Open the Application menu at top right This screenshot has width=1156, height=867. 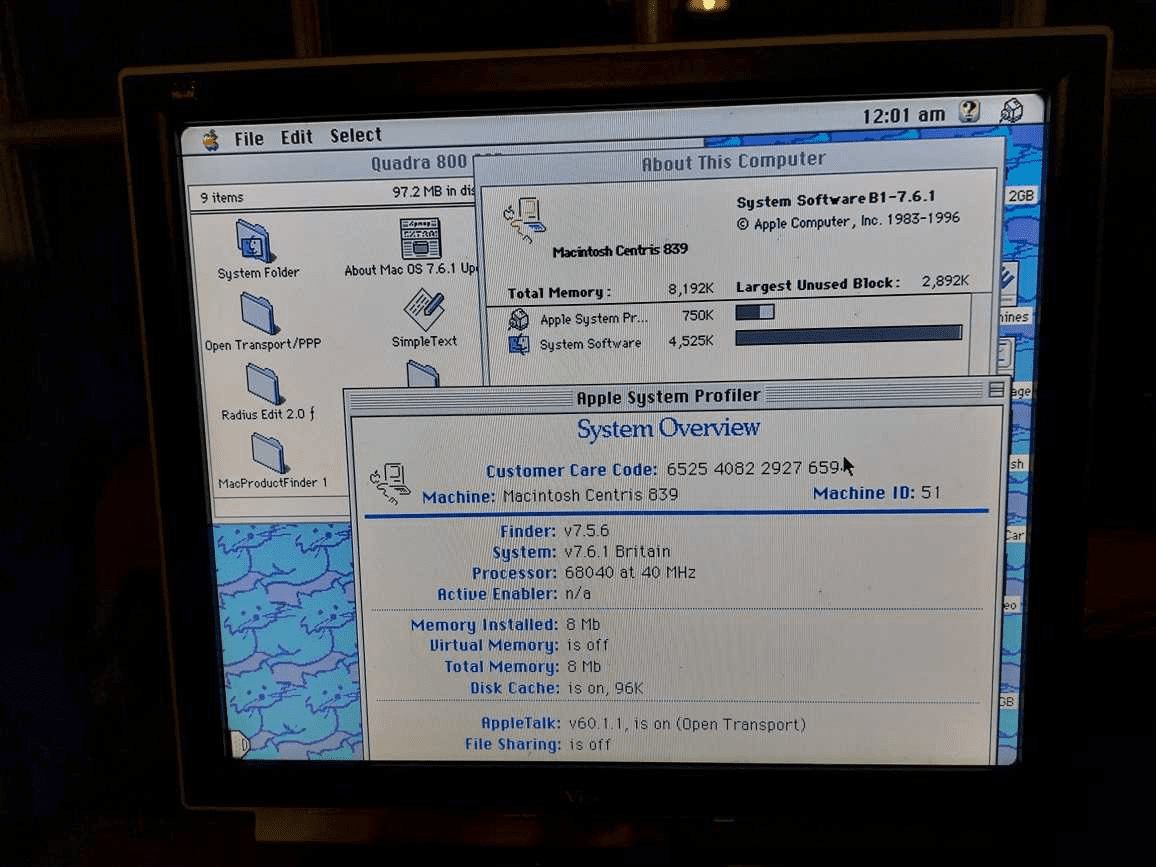pos(1011,110)
